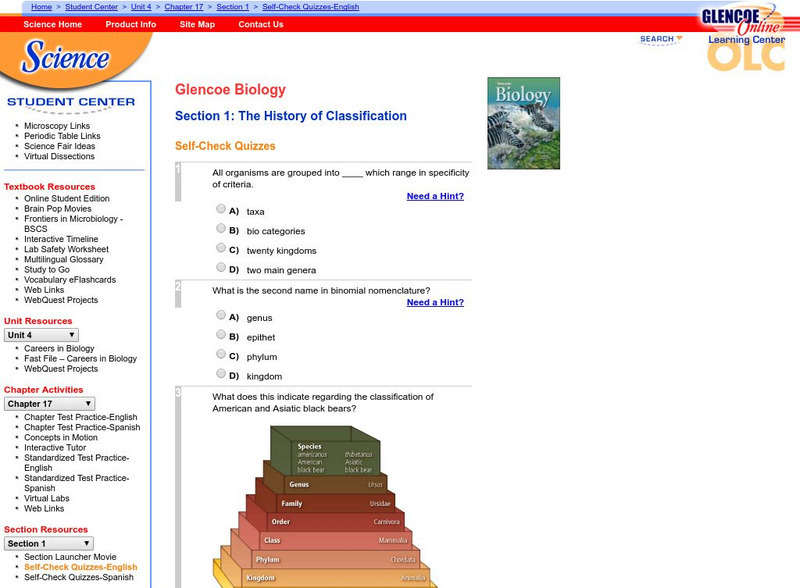
Task: Open Self-Check Quizzes-Spanish in sidebar
Action: coord(79,577)
